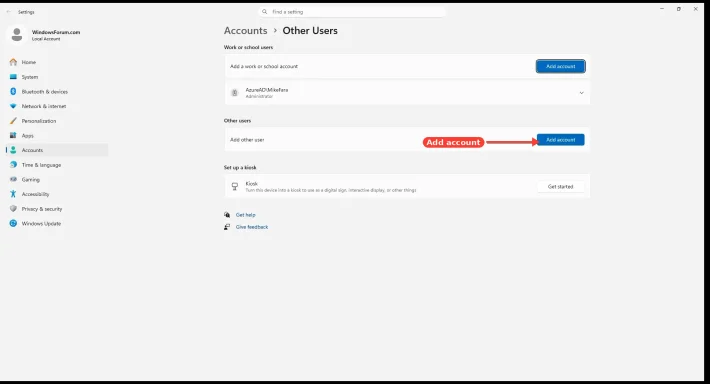Open Bluetooth & devices page

coord(45,91)
